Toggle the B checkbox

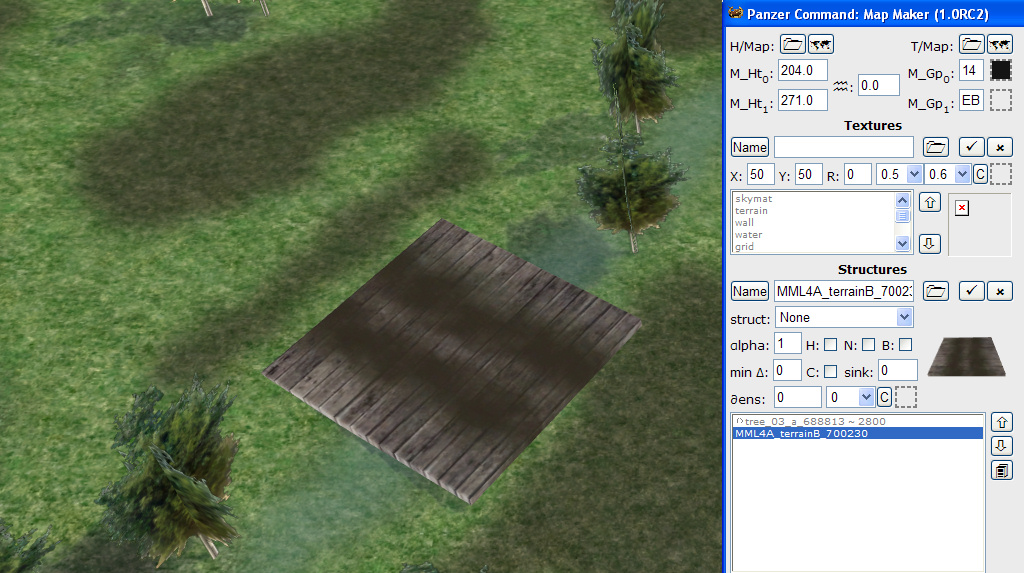906,345
